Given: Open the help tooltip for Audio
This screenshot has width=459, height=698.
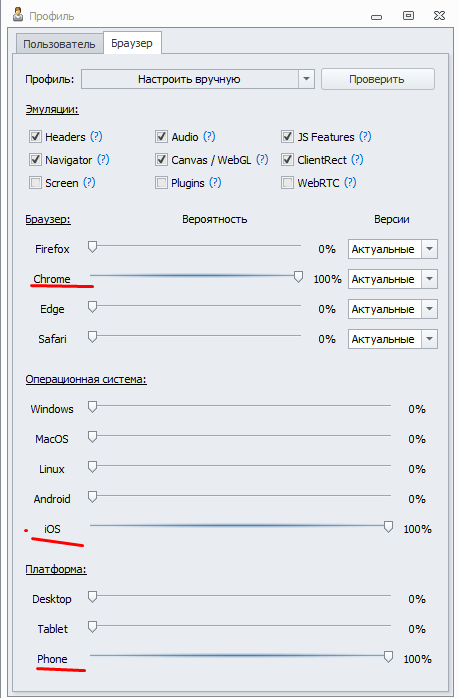Looking at the screenshot, I should pos(209,137).
